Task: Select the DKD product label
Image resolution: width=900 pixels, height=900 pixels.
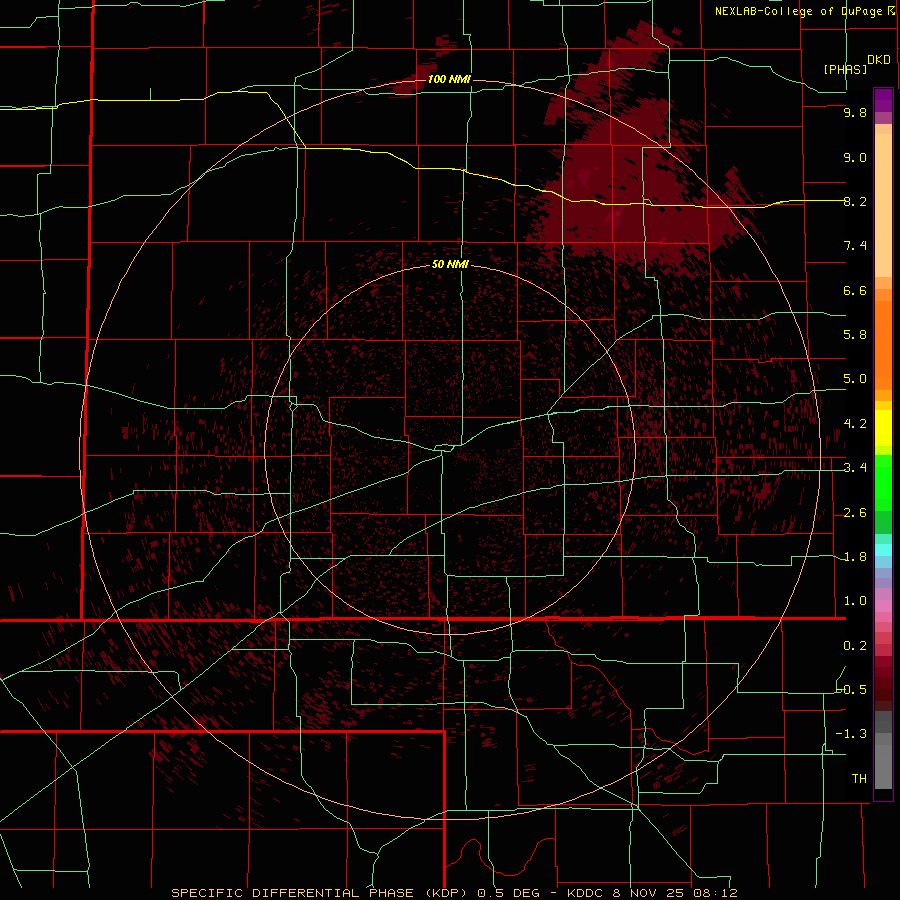Action: [878, 60]
